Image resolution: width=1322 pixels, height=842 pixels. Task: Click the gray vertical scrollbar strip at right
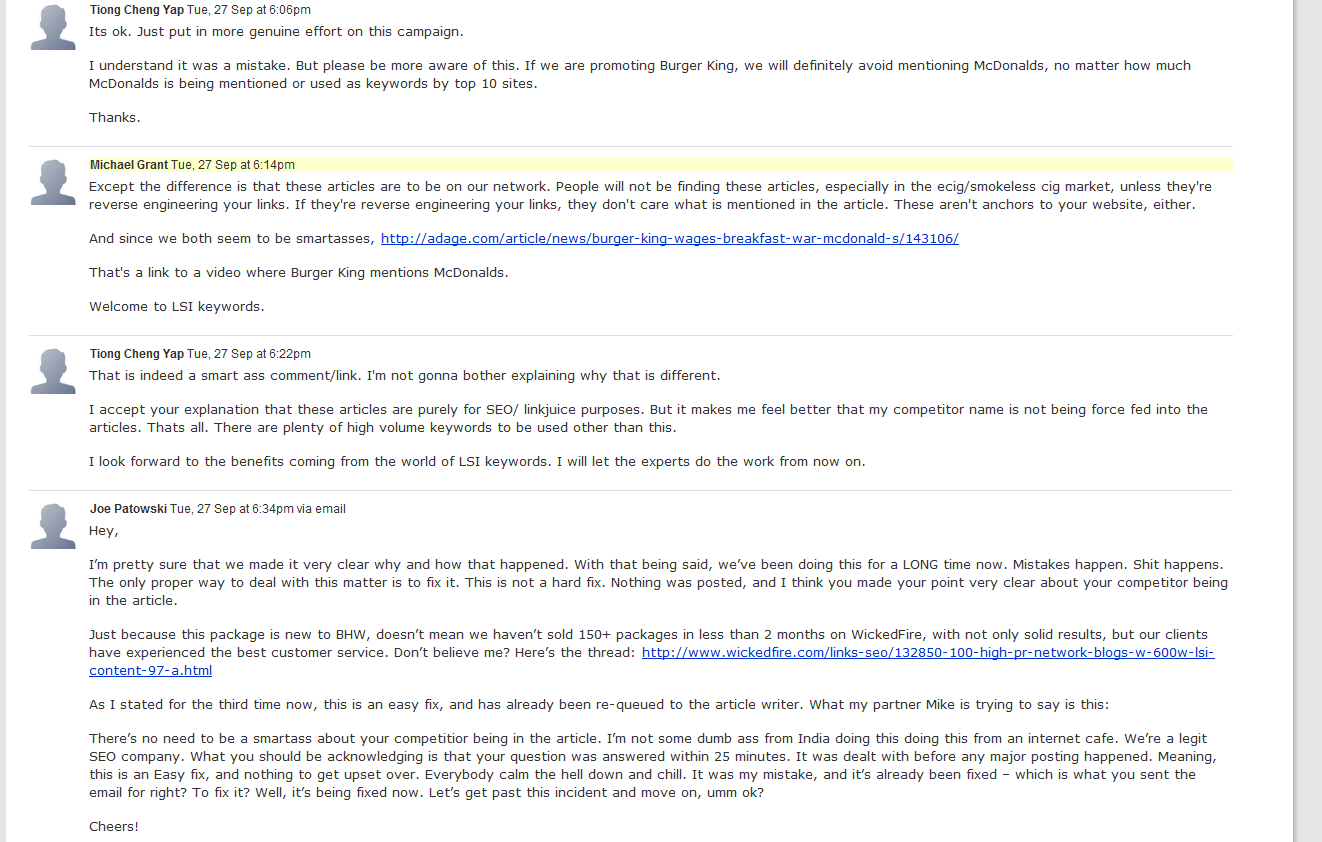pos(1307,421)
